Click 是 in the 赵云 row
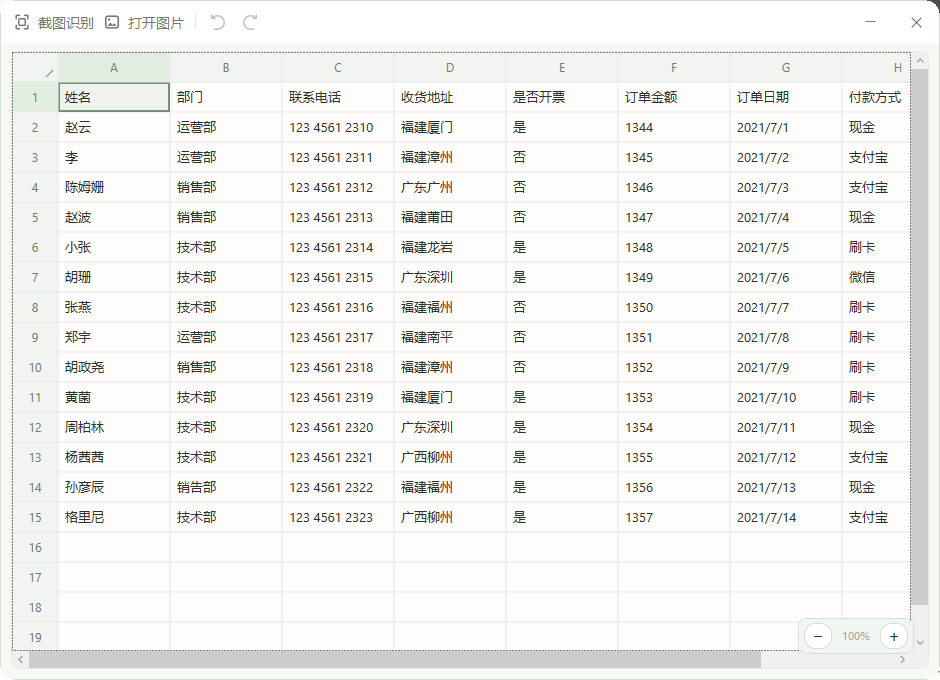This screenshot has height=680, width=940. (562, 127)
